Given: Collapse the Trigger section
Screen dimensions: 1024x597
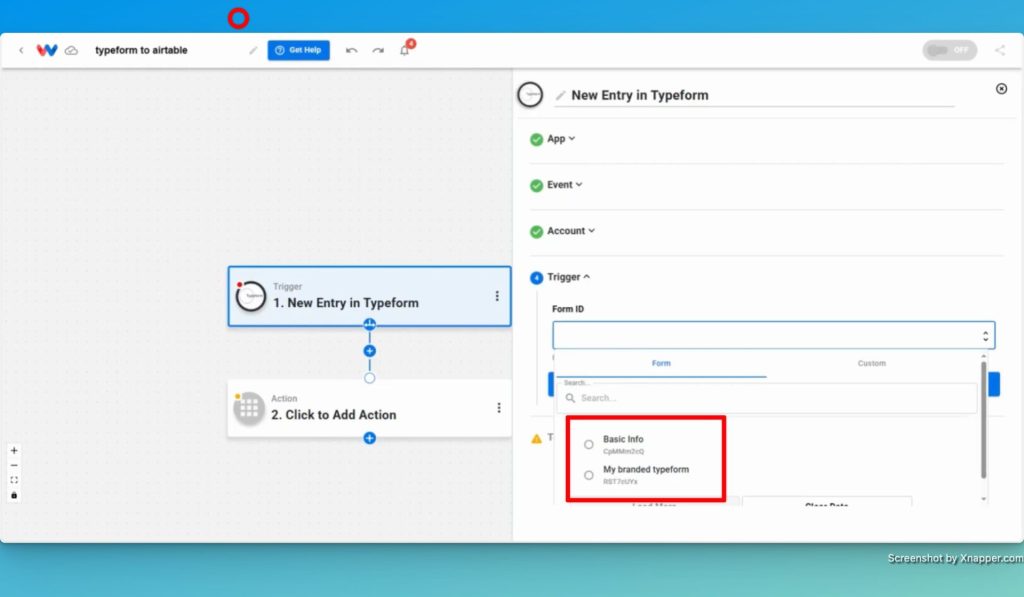Looking at the screenshot, I should click(568, 277).
